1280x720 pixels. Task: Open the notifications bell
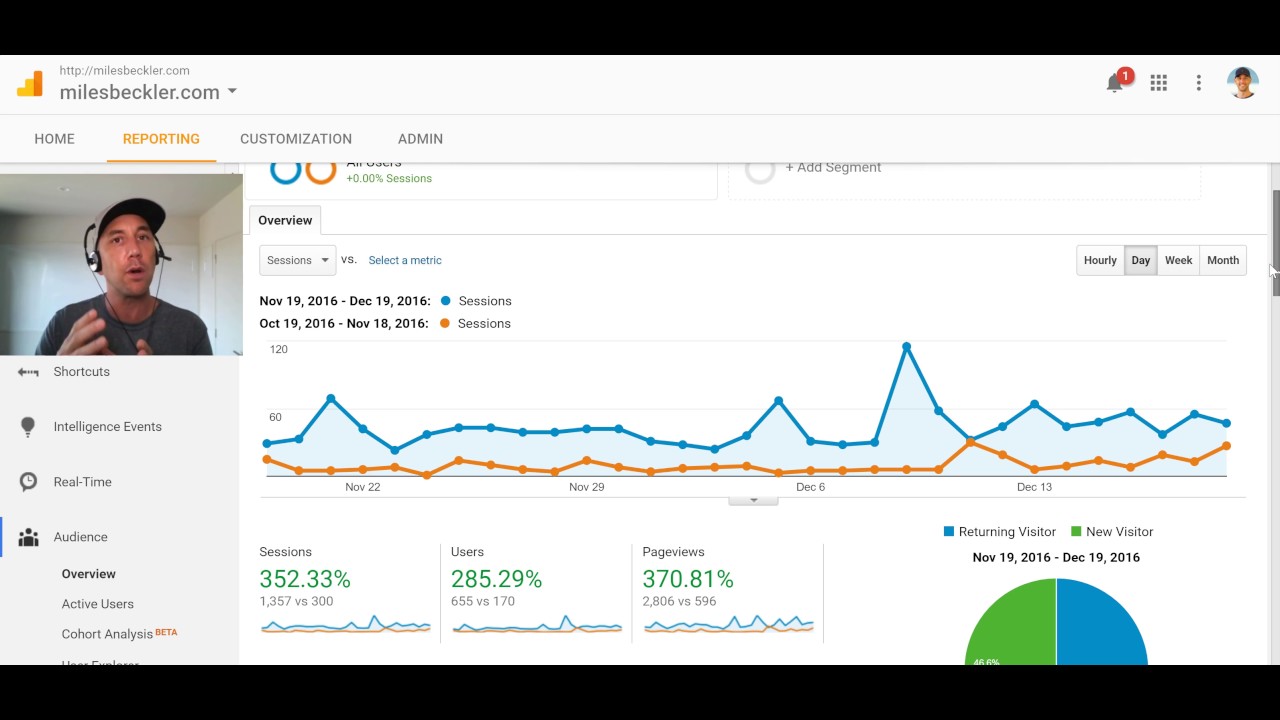click(1115, 83)
